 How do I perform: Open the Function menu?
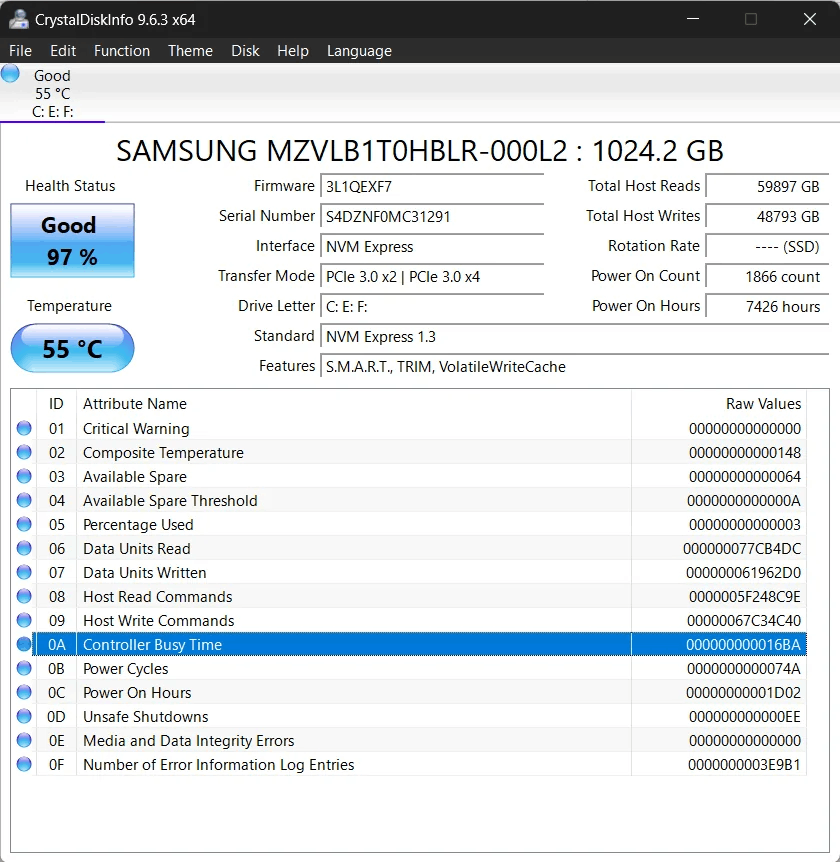(x=122, y=51)
